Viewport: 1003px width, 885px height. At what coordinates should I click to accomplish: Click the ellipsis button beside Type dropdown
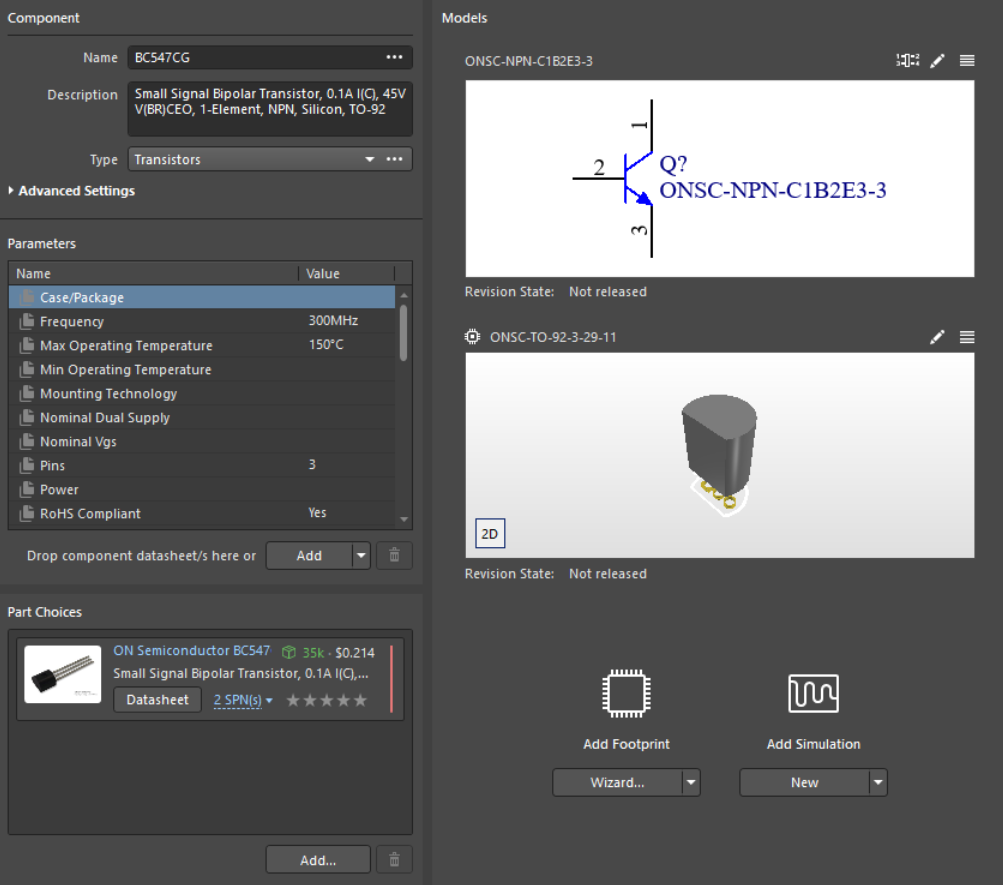coord(395,159)
